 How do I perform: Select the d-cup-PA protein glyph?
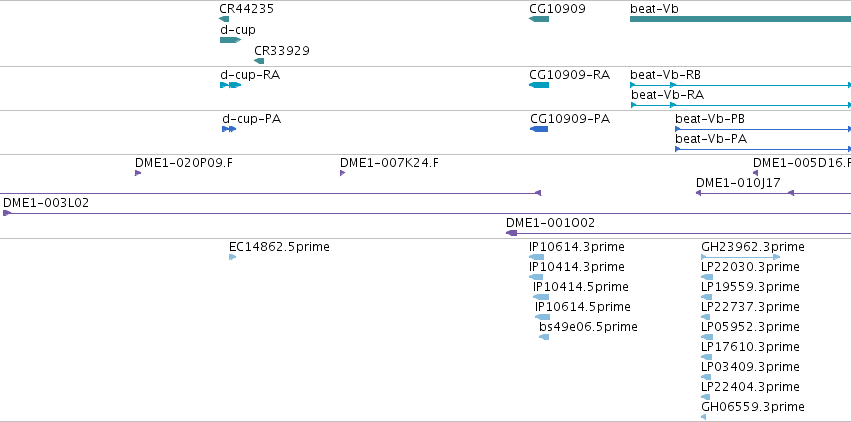tap(229, 129)
